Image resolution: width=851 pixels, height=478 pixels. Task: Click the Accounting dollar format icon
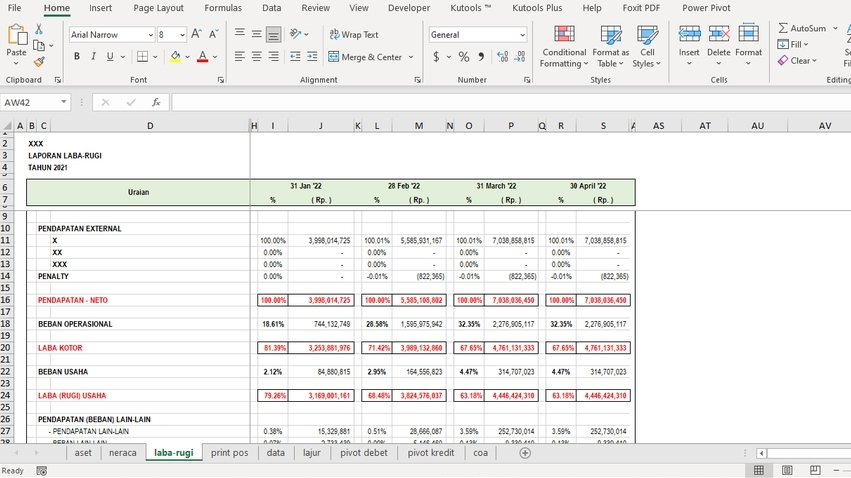click(436, 56)
